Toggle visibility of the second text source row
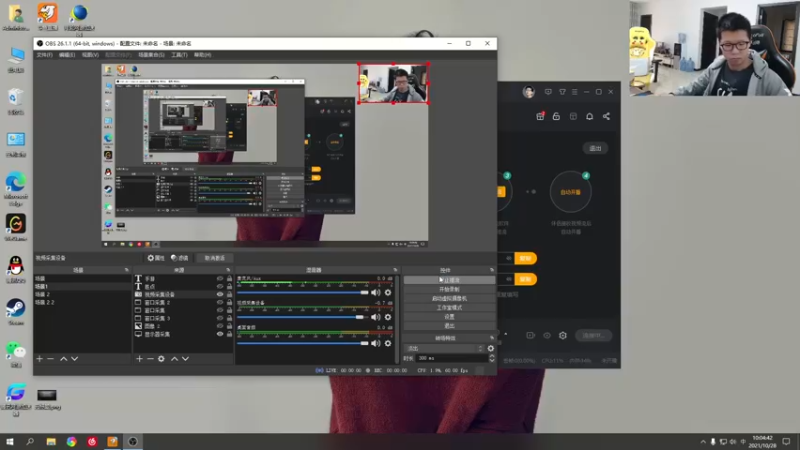The height and width of the screenshot is (450, 800). [x=220, y=286]
